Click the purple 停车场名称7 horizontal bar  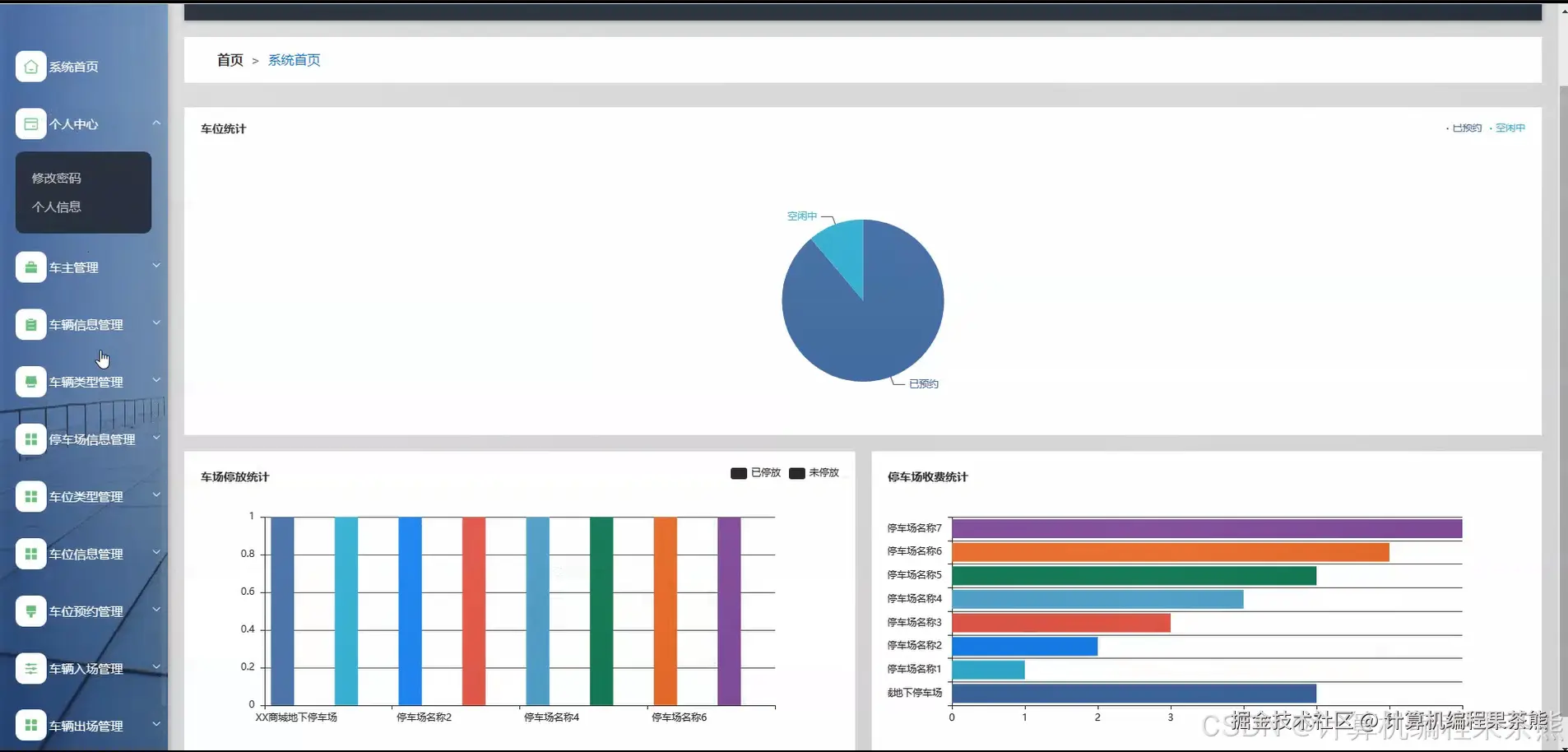click(x=1207, y=528)
